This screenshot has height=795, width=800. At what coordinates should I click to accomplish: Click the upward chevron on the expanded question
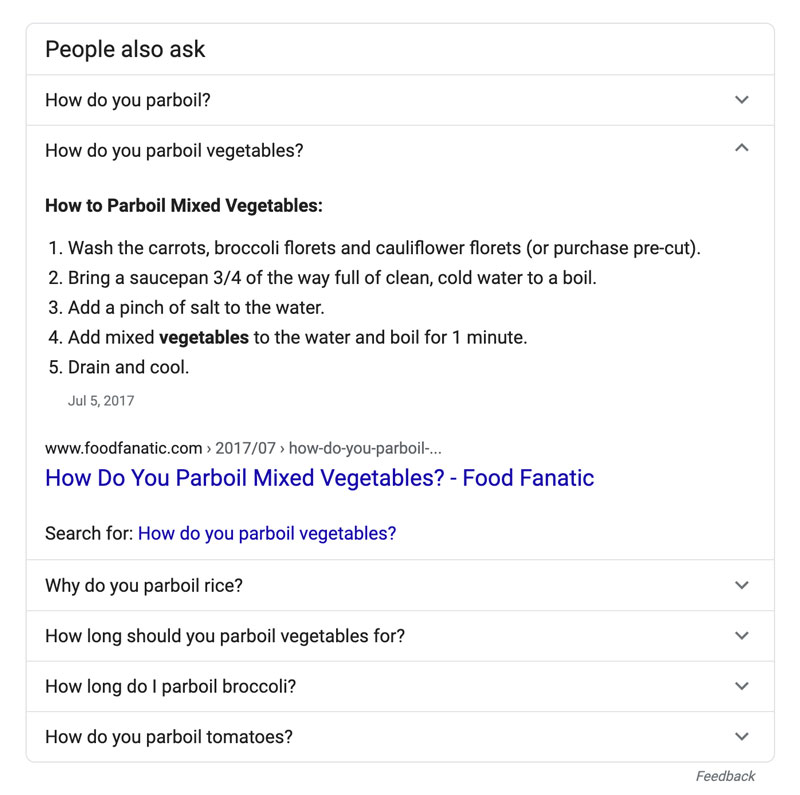tap(741, 147)
